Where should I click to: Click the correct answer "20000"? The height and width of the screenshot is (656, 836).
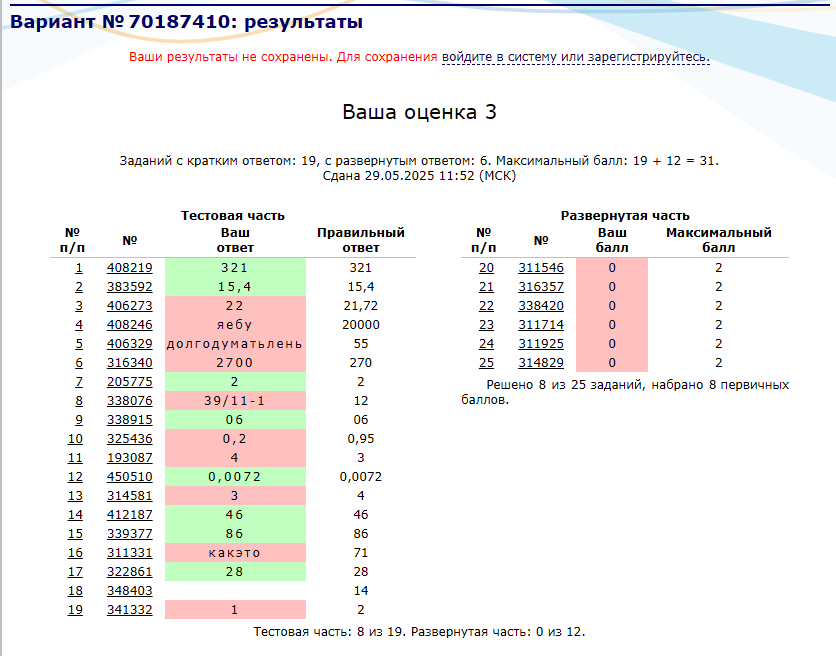click(x=361, y=325)
